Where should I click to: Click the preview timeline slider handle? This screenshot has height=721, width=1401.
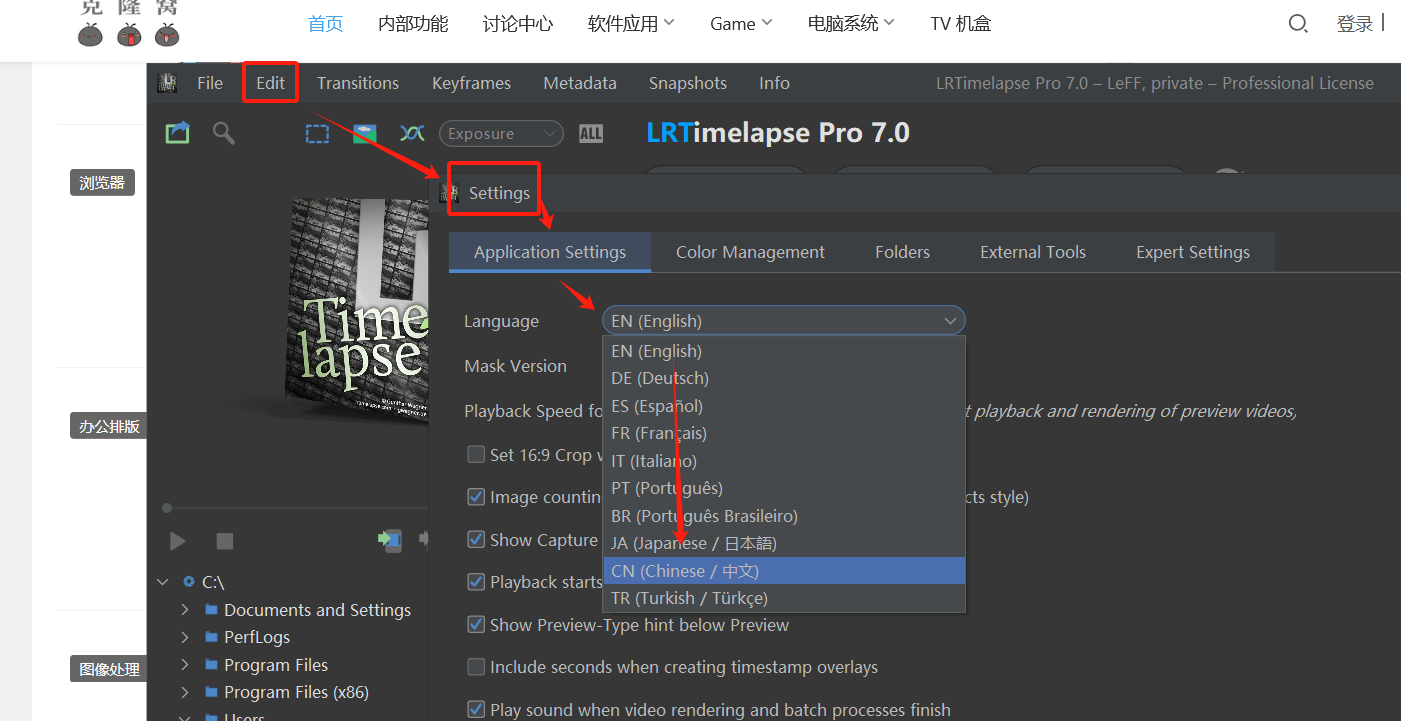point(167,508)
